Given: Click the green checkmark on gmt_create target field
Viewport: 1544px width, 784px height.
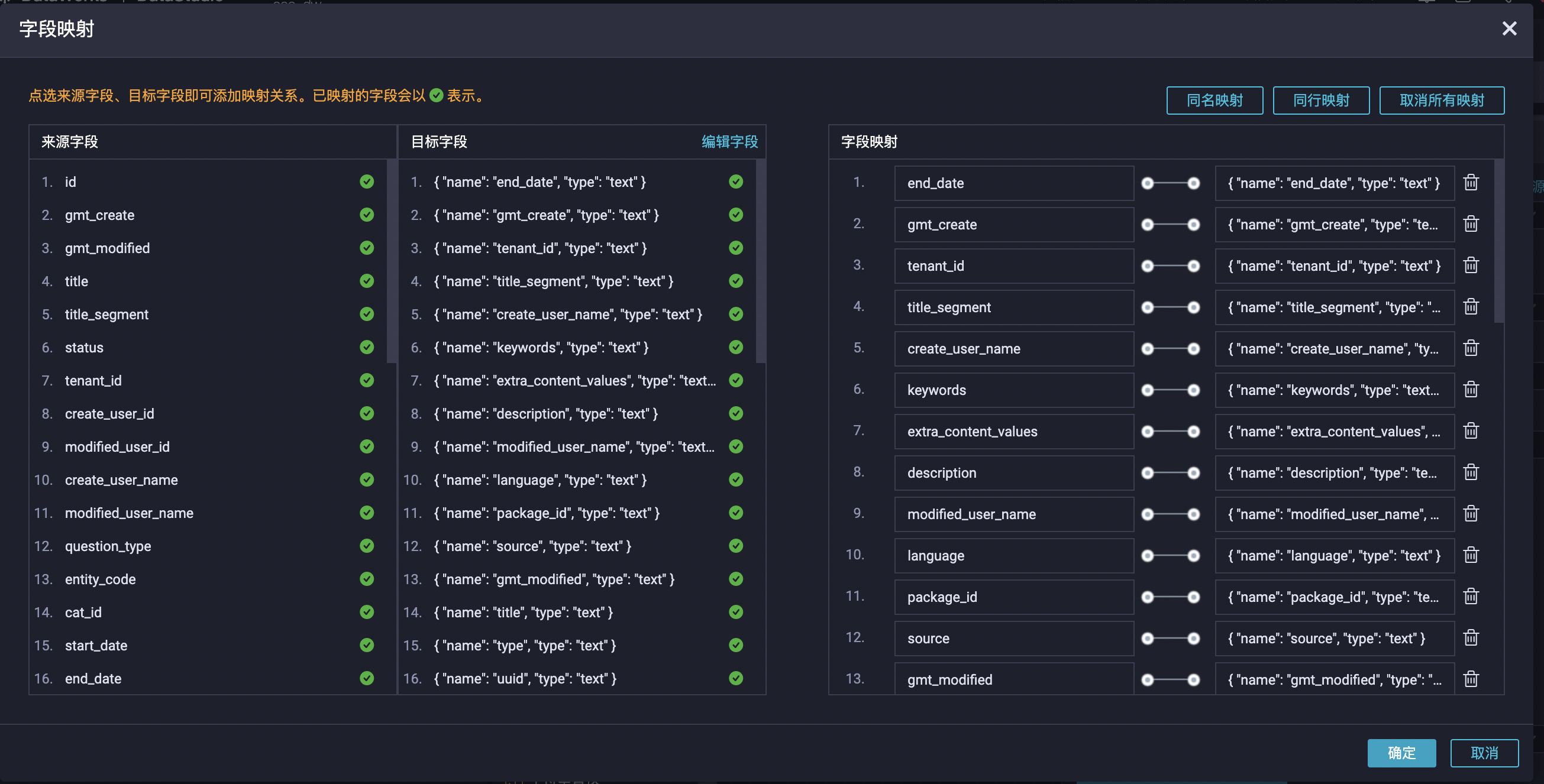Looking at the screenshot, I should 736,215.
